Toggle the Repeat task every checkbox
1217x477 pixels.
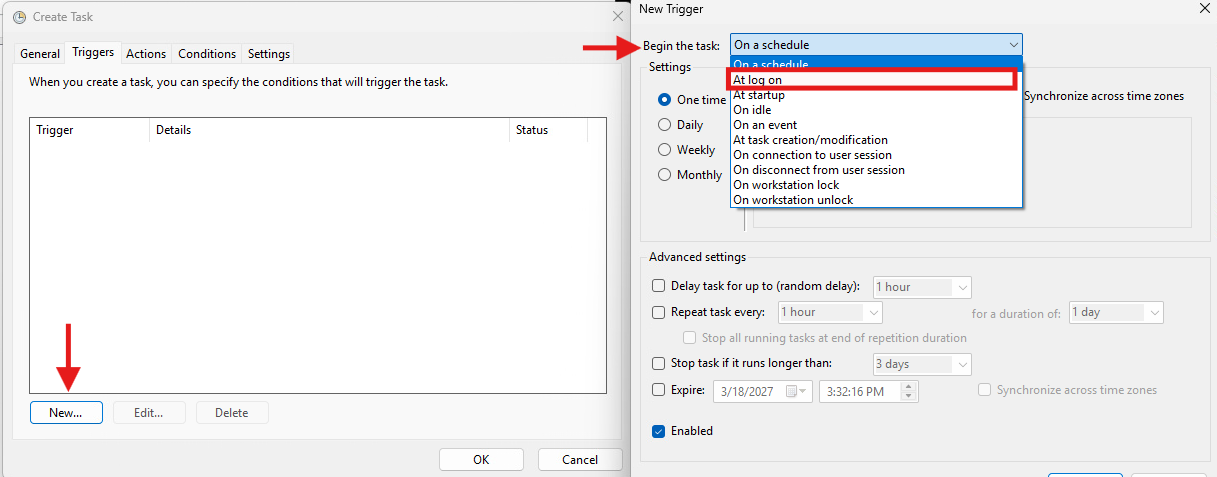pyautogui.click(x=658, y=312)
